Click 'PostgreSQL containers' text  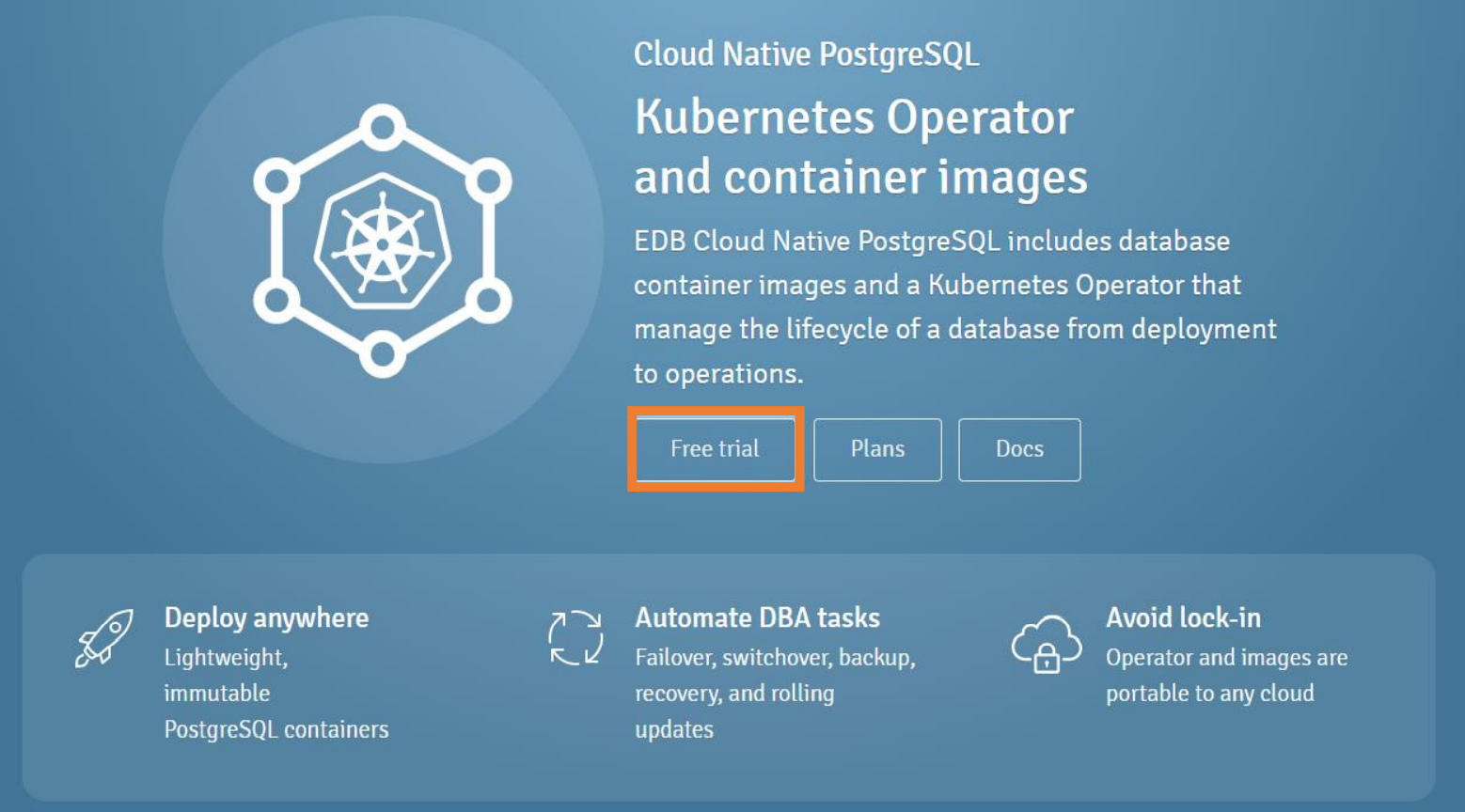tap(276, 730)
